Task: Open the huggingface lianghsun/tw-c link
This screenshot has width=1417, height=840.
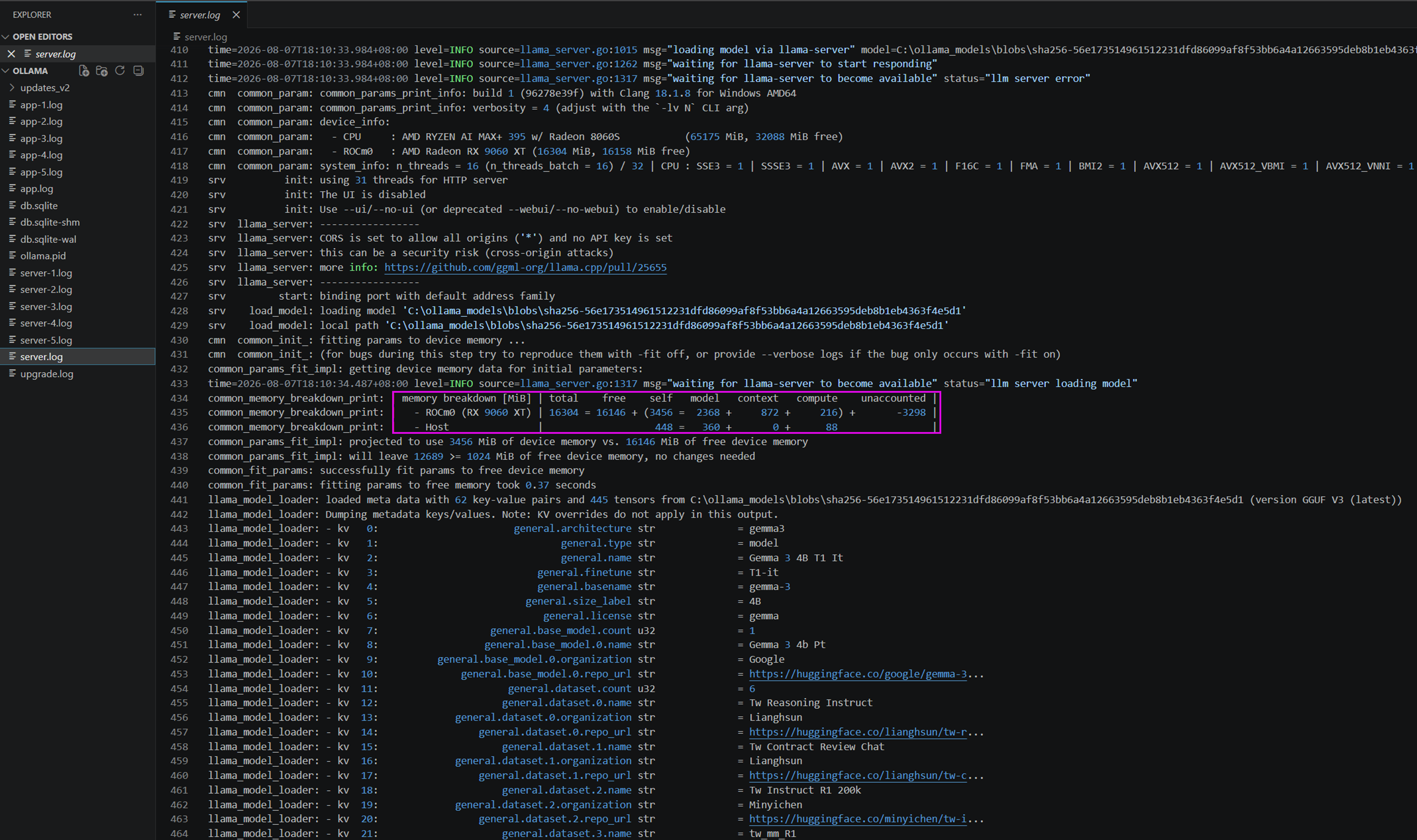Action: click(x=858, y=776)
